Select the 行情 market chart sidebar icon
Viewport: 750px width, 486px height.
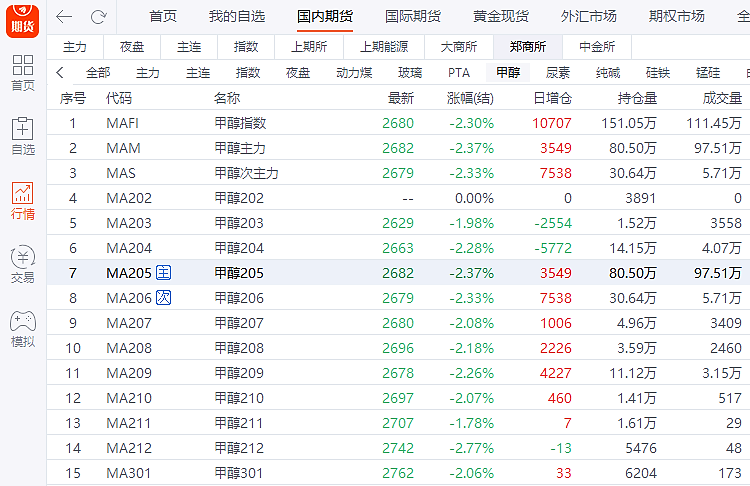[x=22, y=201]
